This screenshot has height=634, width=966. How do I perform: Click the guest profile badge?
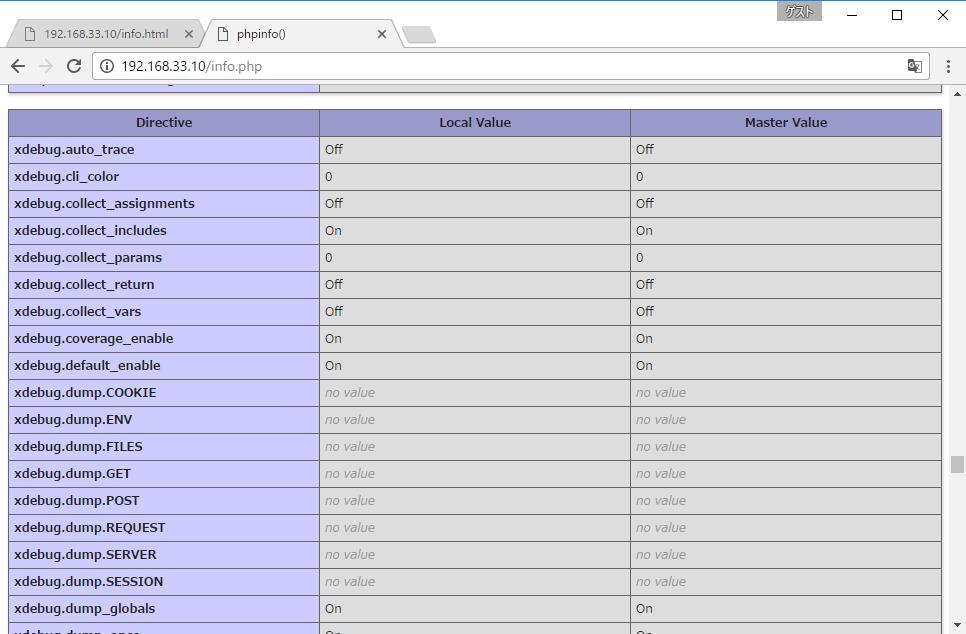coord(798,12)
